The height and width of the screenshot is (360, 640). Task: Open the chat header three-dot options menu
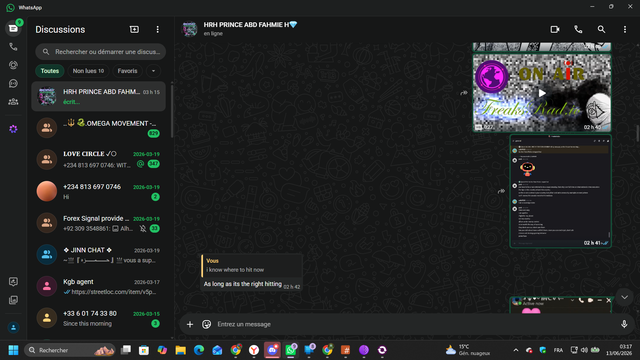pos(624,29)
